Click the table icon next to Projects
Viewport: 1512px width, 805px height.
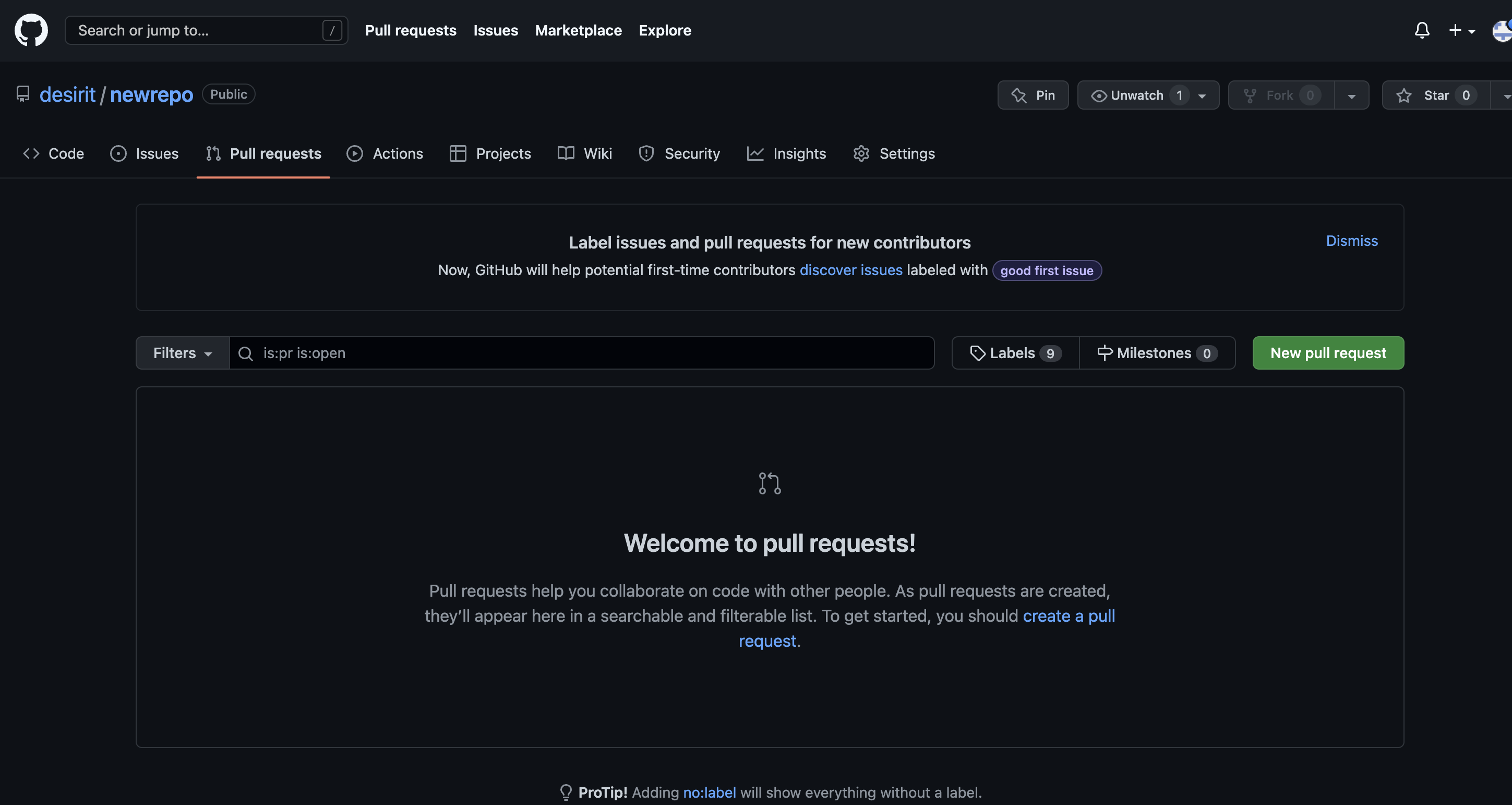pos(458,153)
